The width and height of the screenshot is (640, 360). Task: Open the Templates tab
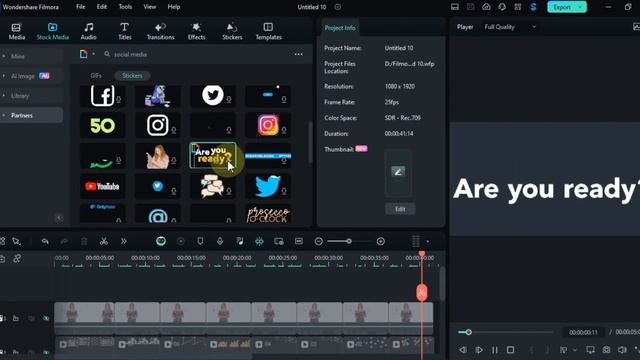click(268, 31)
